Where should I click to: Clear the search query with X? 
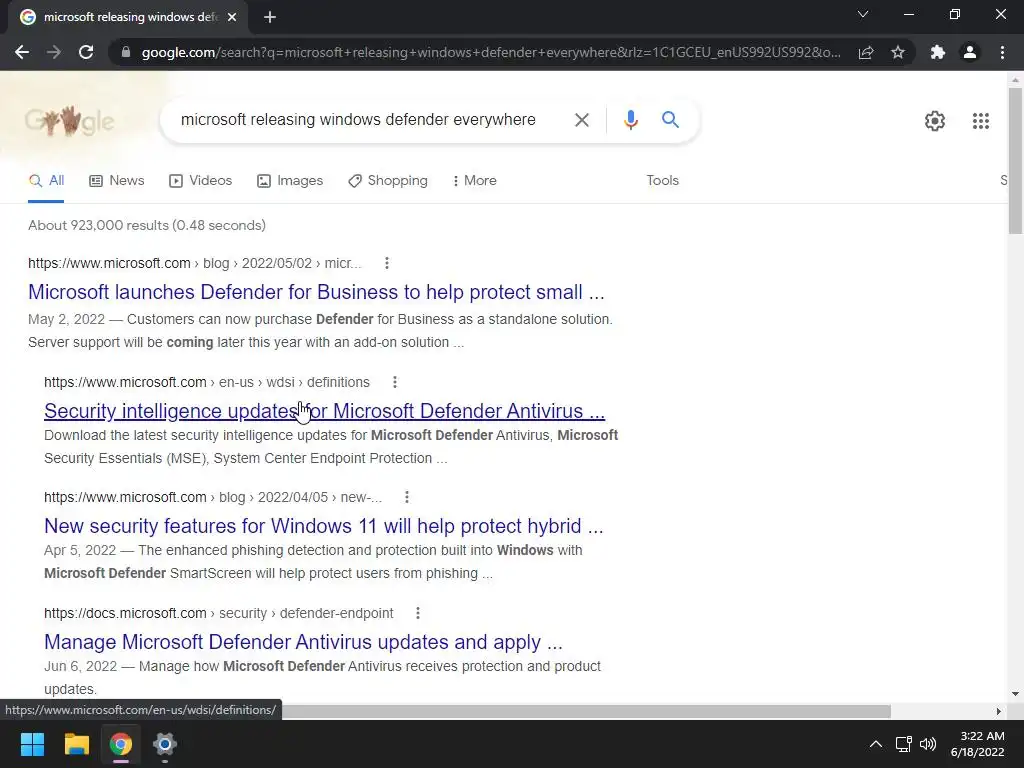point(581,120)
